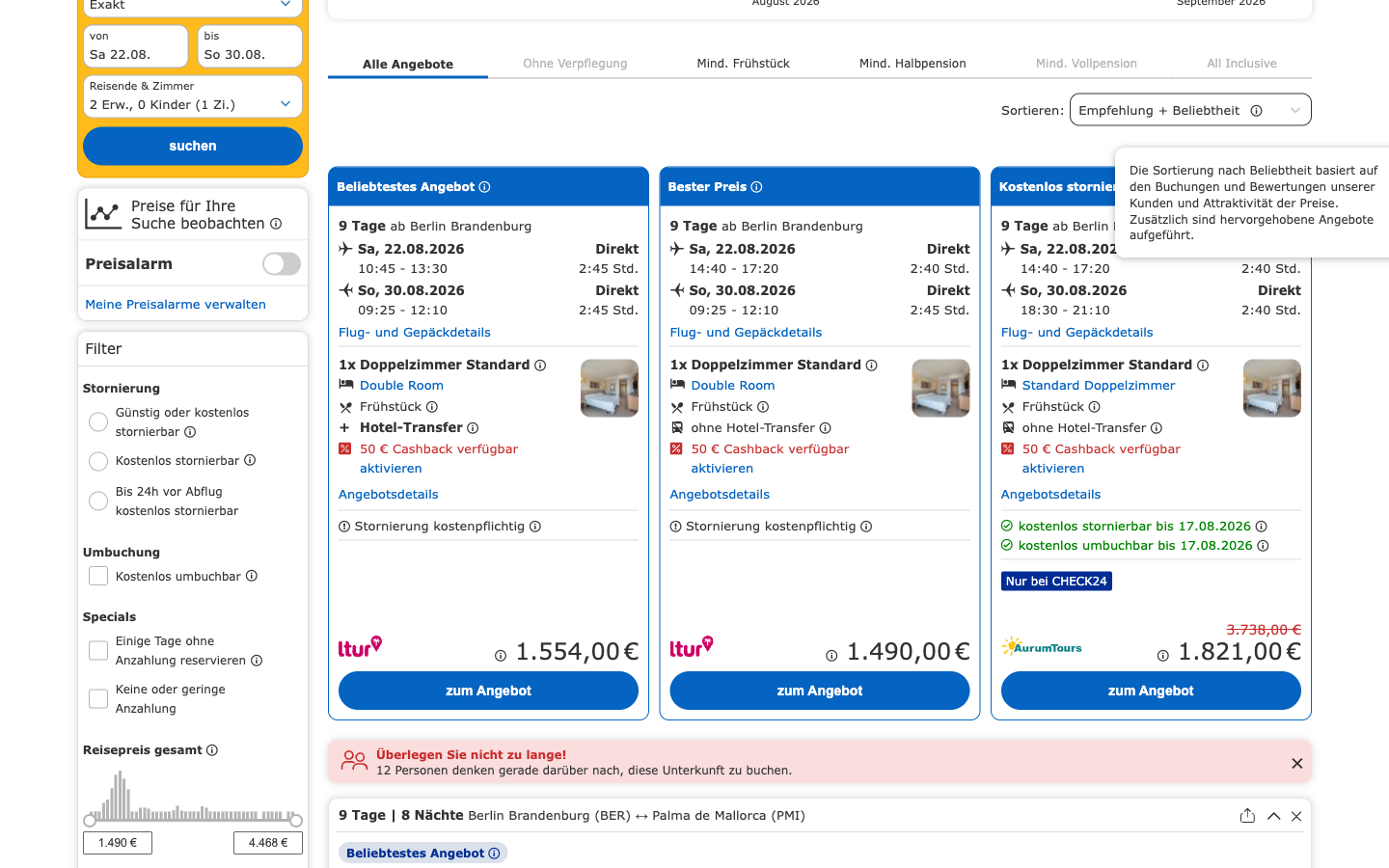Screen dimensions: 1389x868
Task: Click info icon next to Beliebtestes Angebot header
Action: point(484,187)
